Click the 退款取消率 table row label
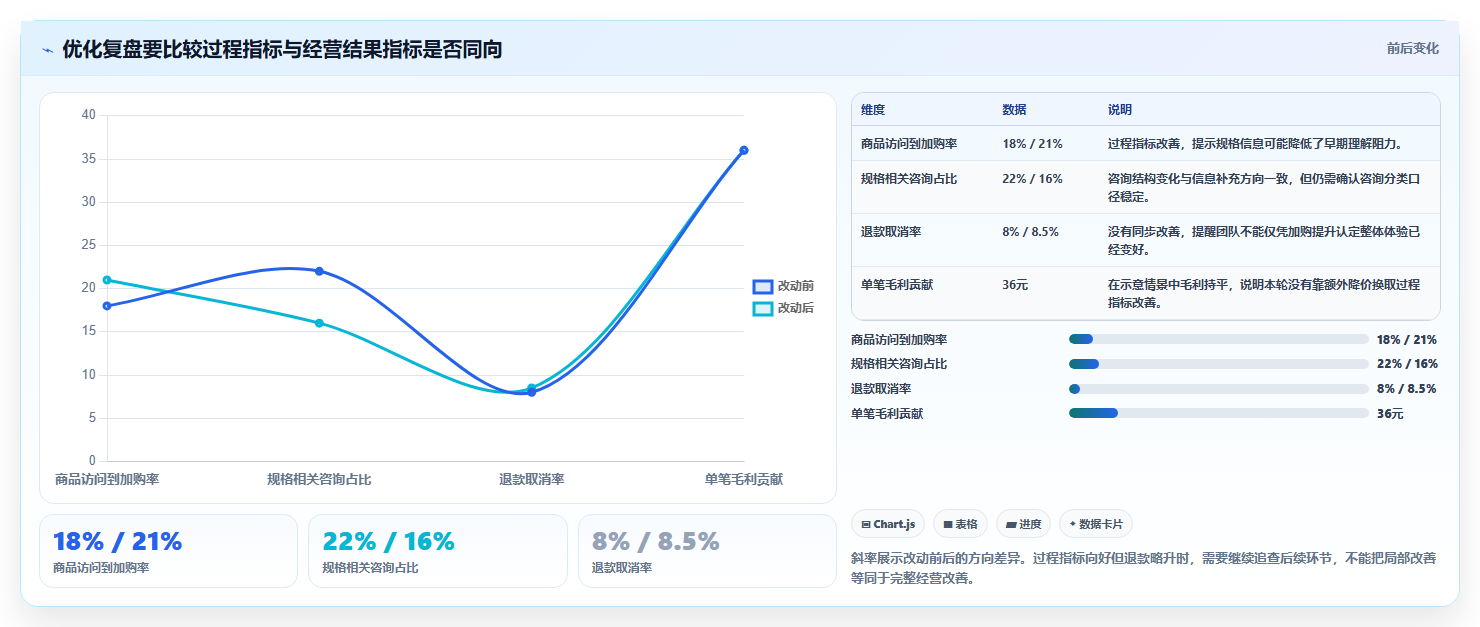1480x627 pixels. (x=891, y=232)
